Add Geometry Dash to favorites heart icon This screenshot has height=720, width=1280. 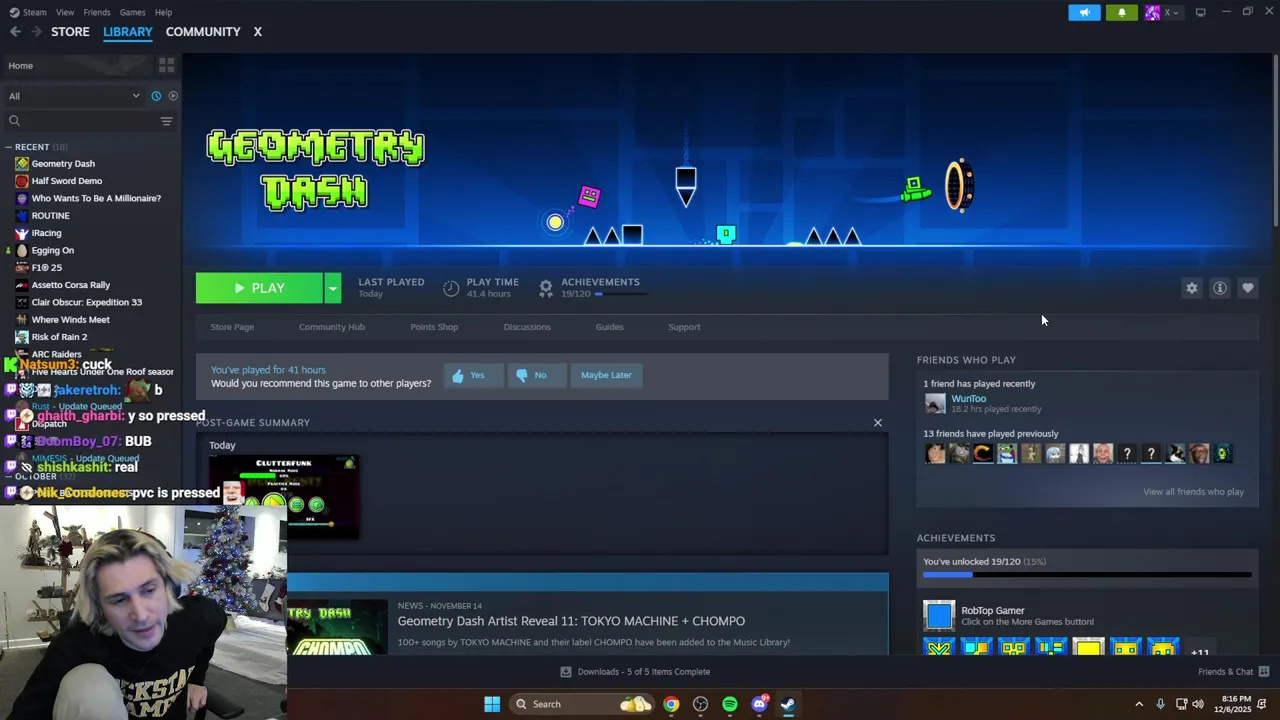(1248, 288)
